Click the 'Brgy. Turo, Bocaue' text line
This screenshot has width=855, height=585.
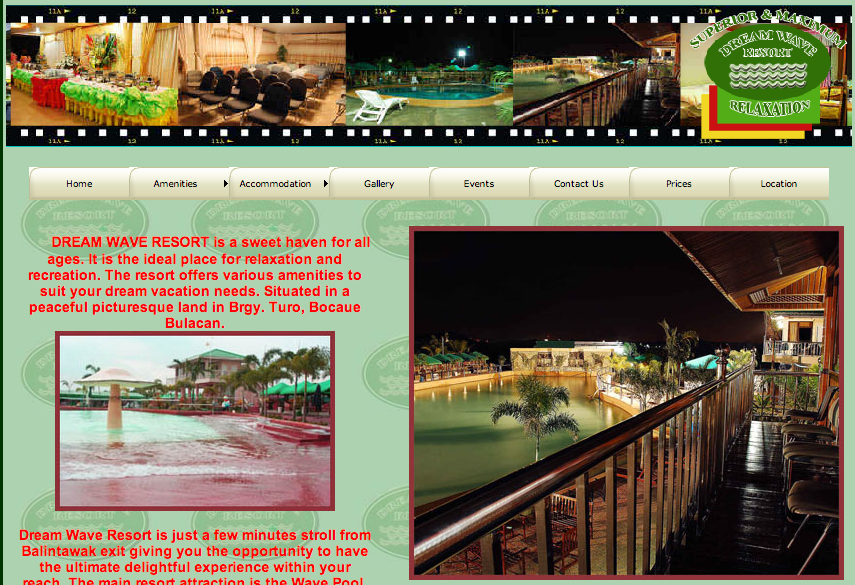[195, 307]
